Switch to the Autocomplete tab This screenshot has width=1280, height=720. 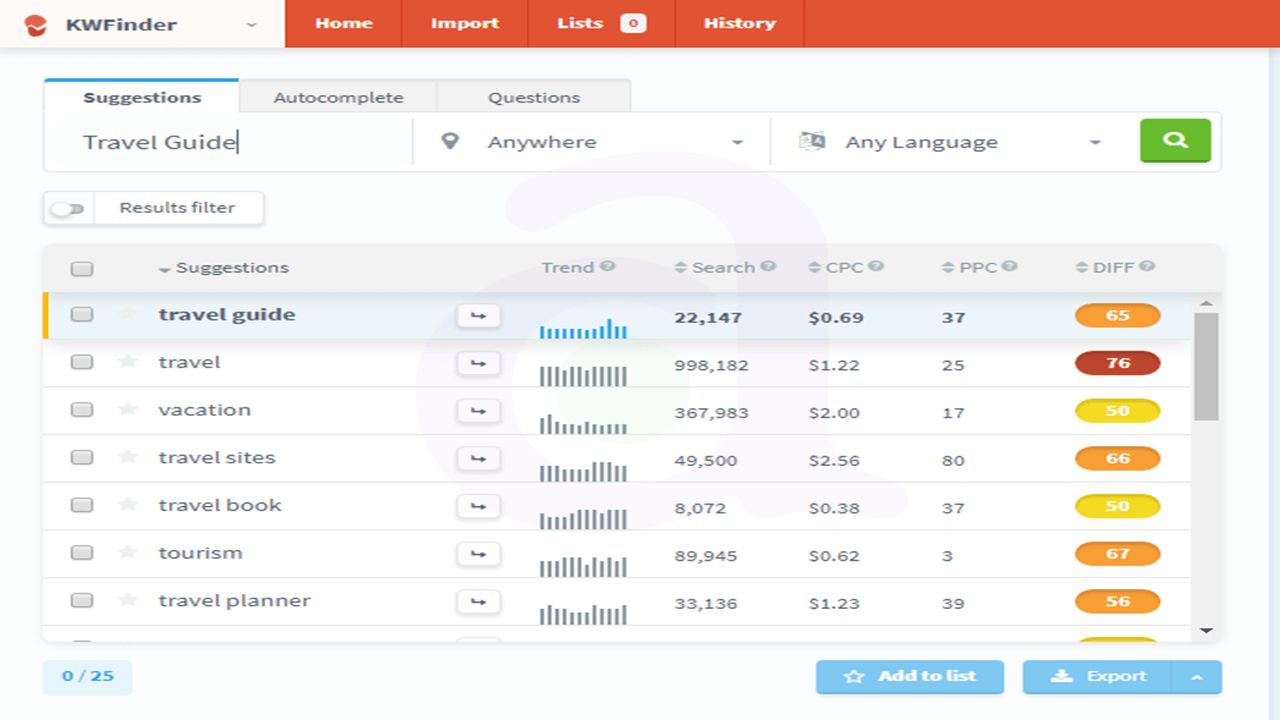(x=338, y=97)
